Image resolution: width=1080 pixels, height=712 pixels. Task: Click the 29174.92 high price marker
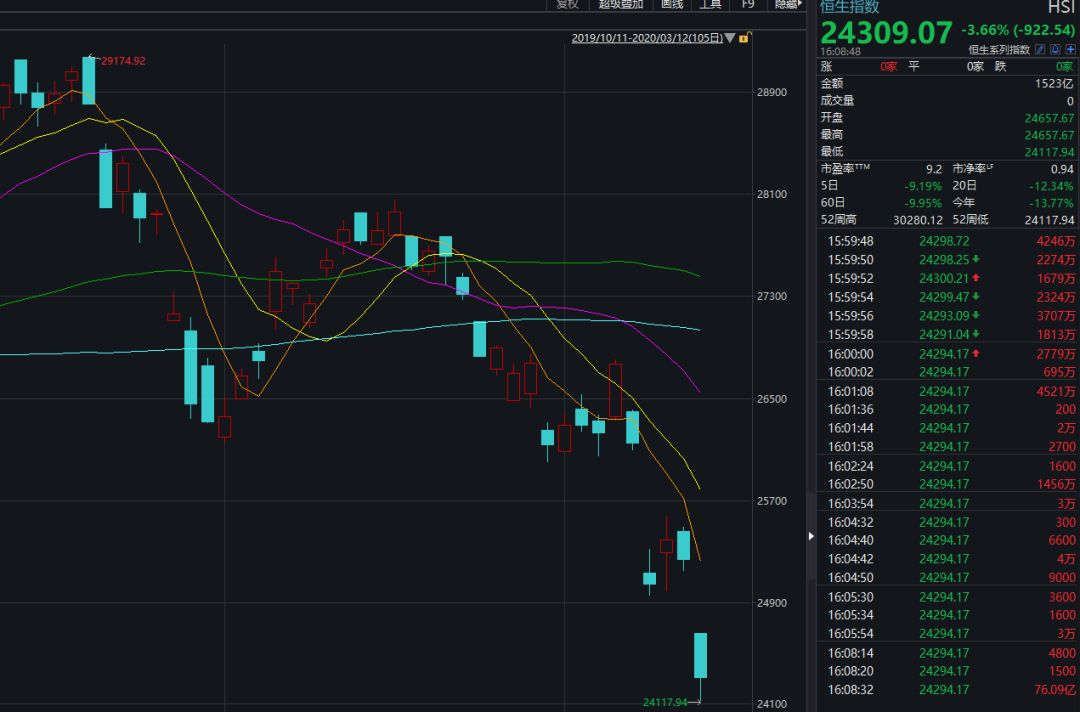(123, 61)
